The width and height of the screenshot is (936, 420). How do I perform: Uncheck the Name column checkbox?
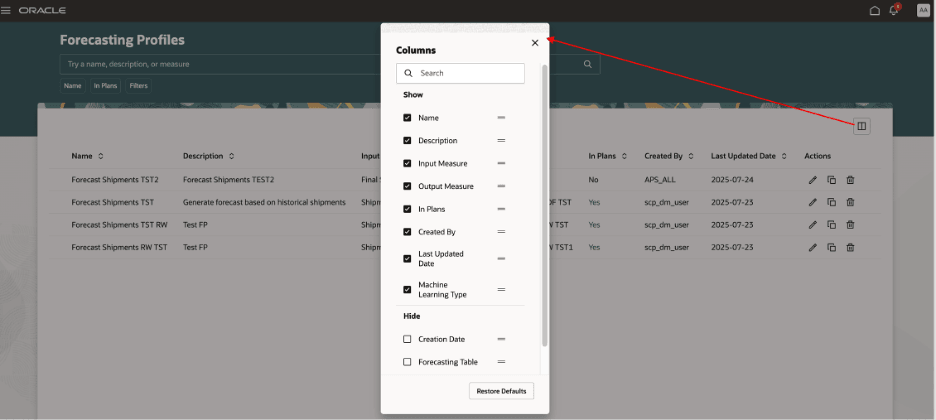pos(407,118)
